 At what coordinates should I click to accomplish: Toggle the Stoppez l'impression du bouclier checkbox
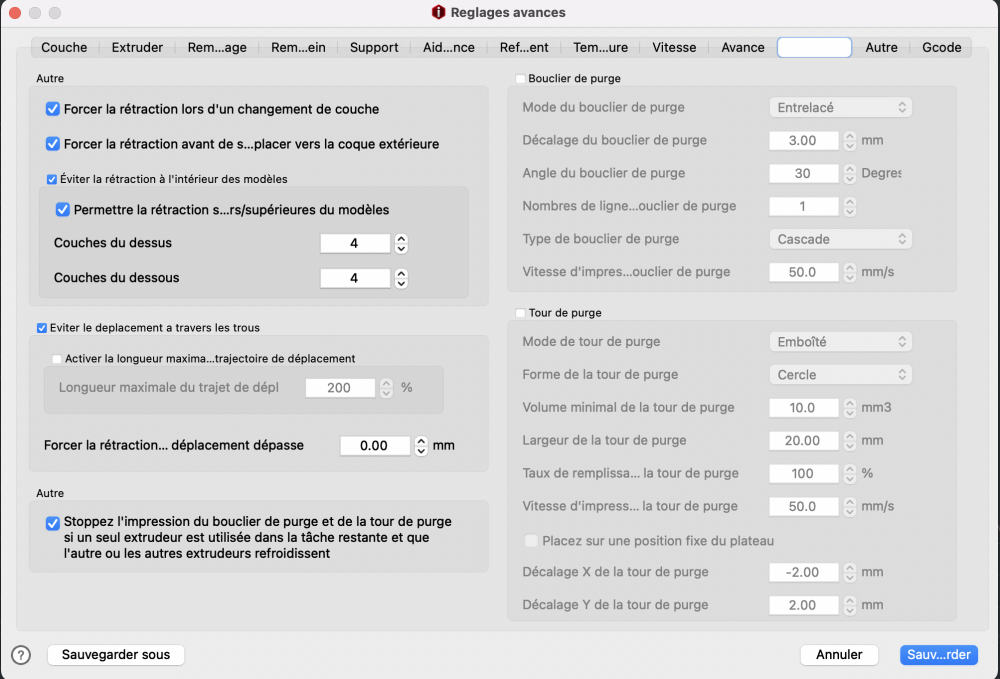pyautogui.click(x=53, y=523)
